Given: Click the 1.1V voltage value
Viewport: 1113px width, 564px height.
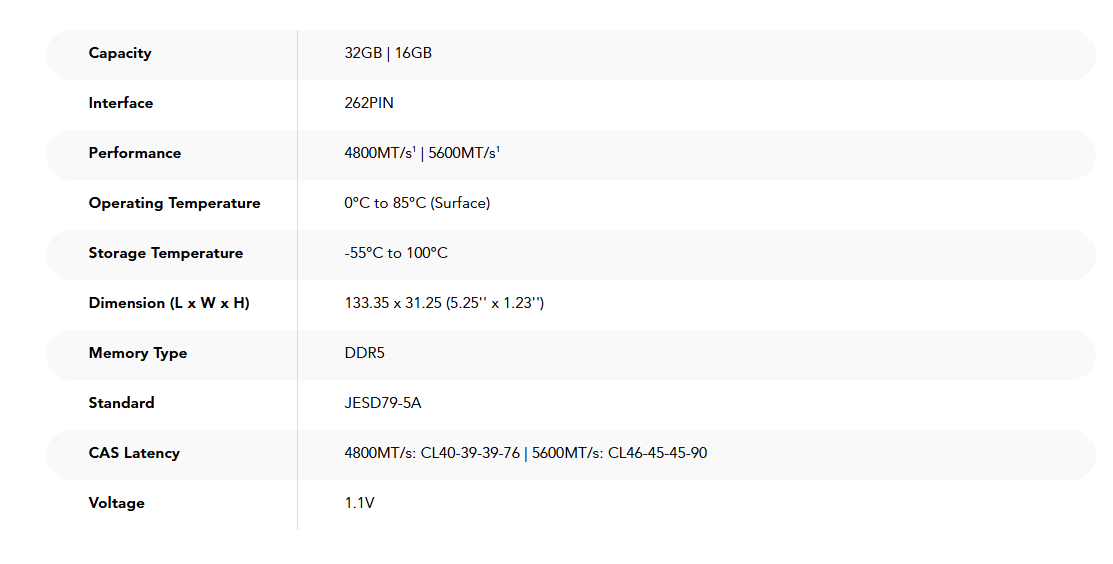Looking at the screenshot, I should [x=359, y=503].
